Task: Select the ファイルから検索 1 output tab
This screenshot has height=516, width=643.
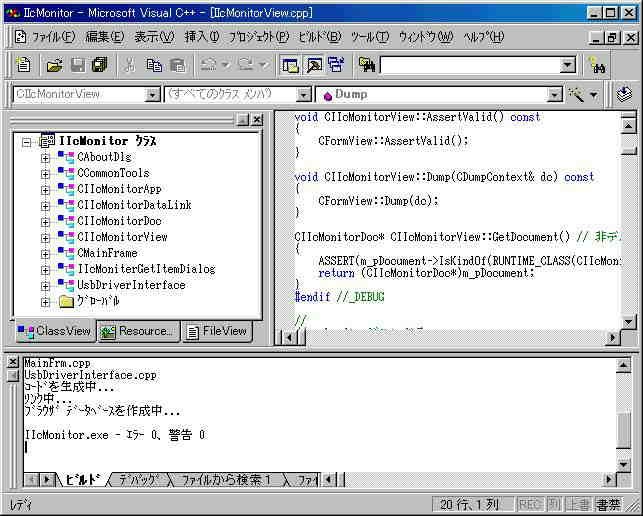Action: 225,480
